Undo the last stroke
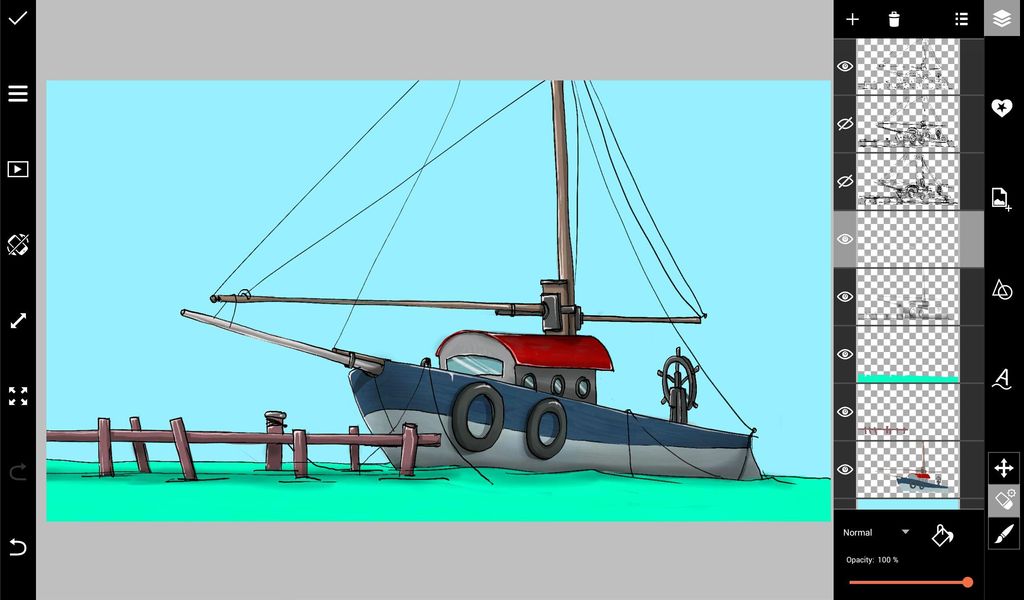 [18, 546]
